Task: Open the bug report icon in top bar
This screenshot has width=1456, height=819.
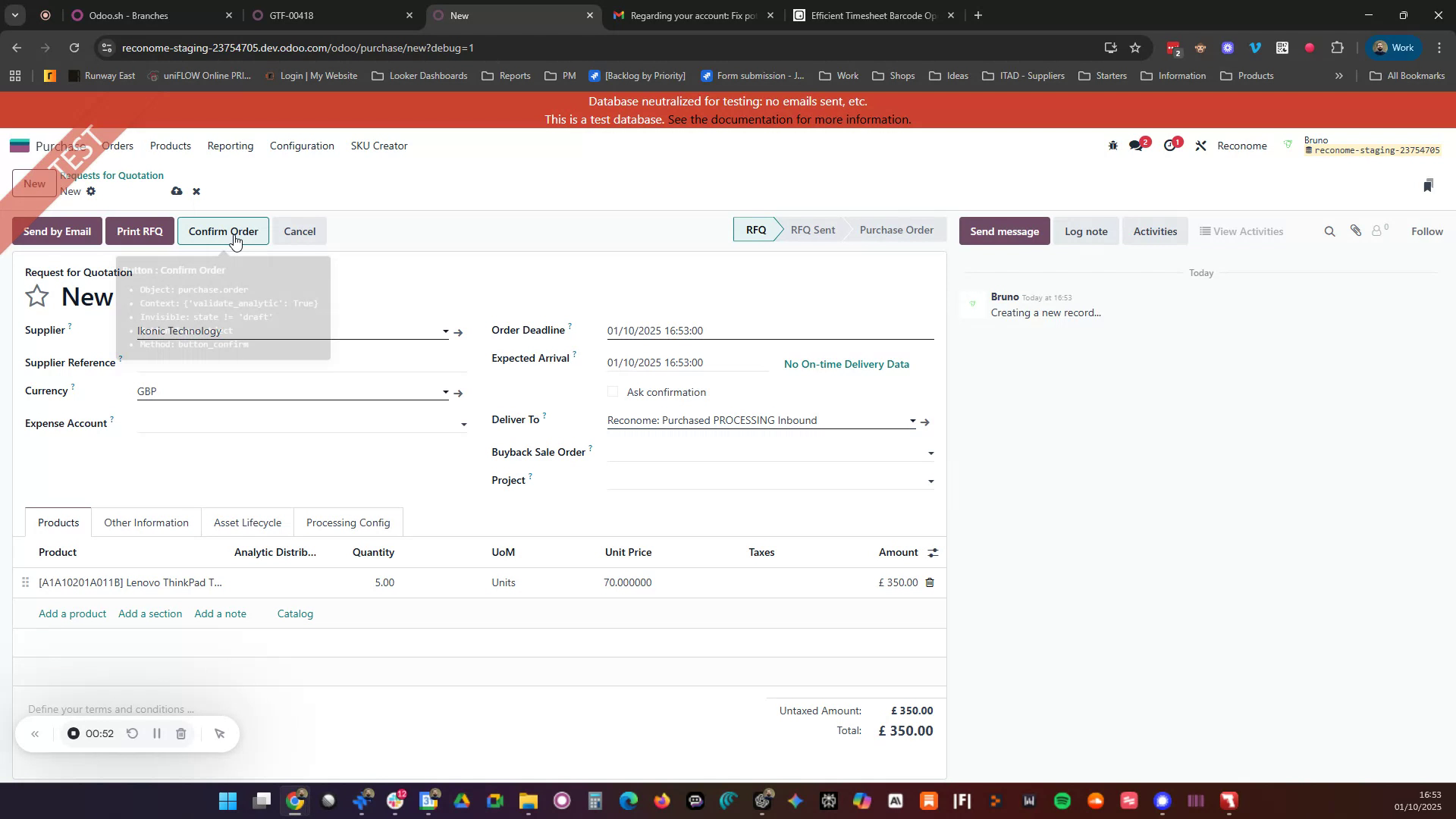Action: coord(1113,145)
